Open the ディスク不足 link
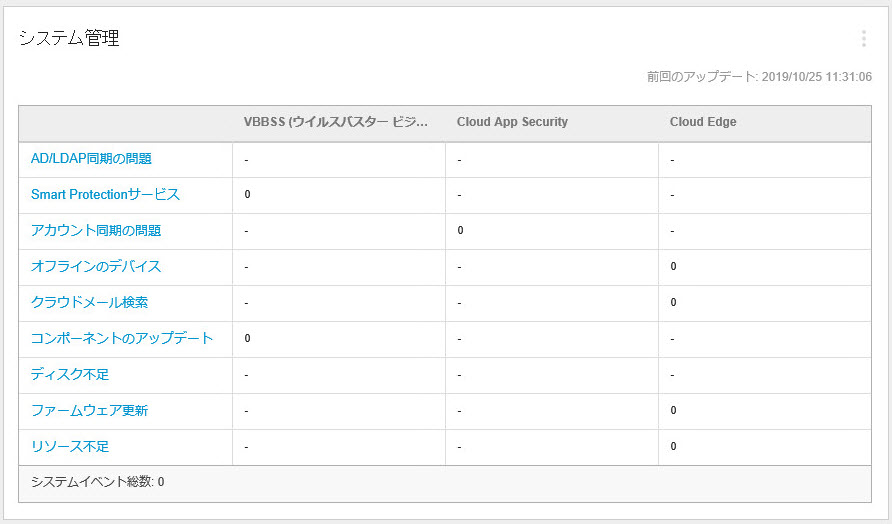The width and height of the screenshot is (892, 524). pos(70,374)
